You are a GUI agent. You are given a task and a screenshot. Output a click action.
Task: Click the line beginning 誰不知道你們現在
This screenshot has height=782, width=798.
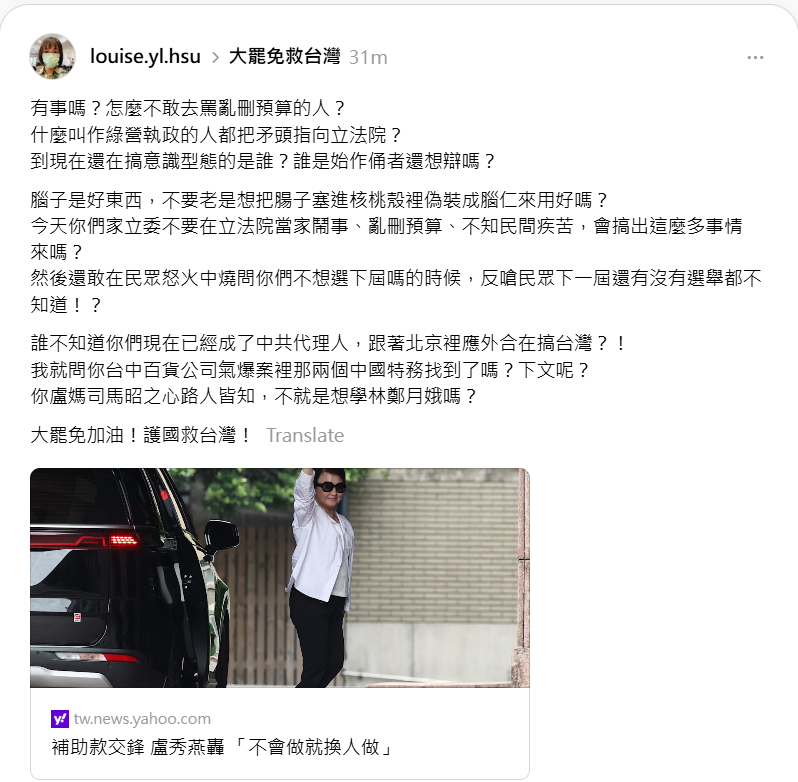(x=328, y=343)
